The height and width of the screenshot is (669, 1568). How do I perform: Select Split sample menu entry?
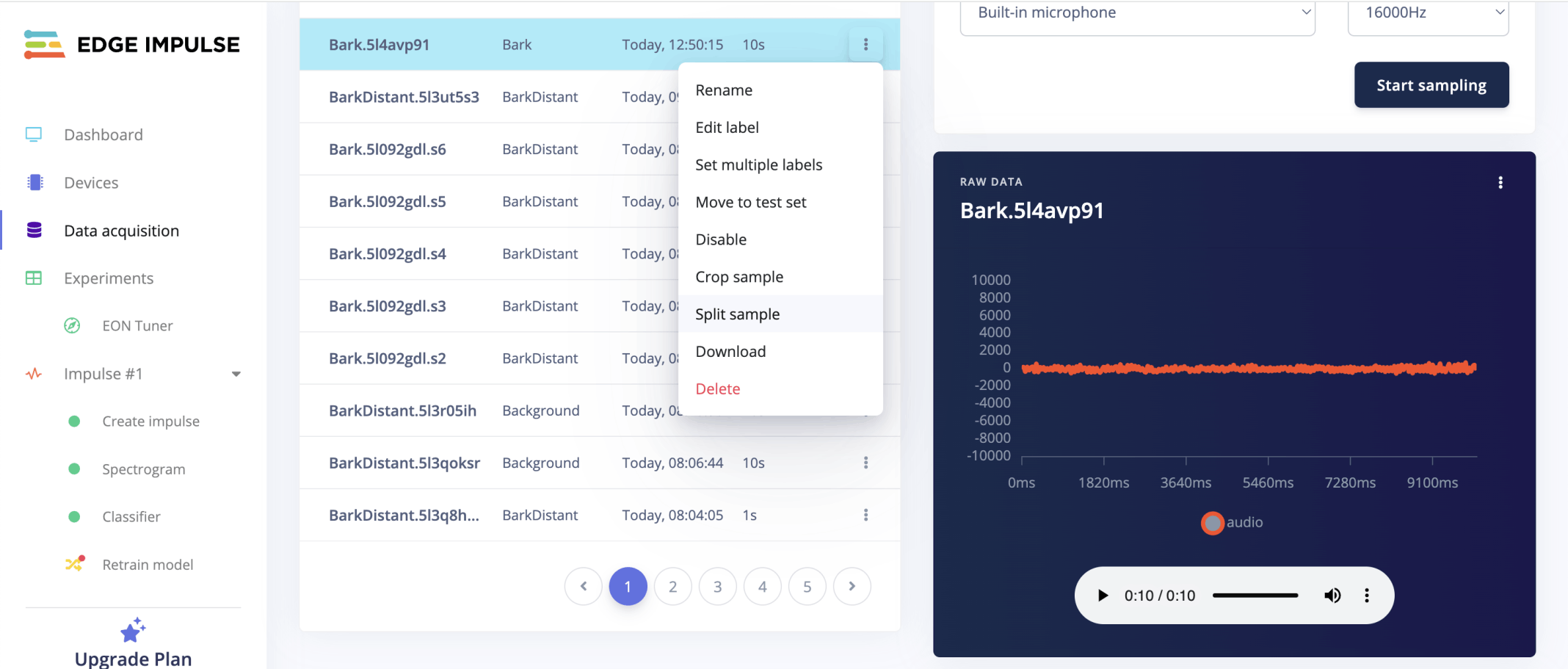(x=780, y=314)
